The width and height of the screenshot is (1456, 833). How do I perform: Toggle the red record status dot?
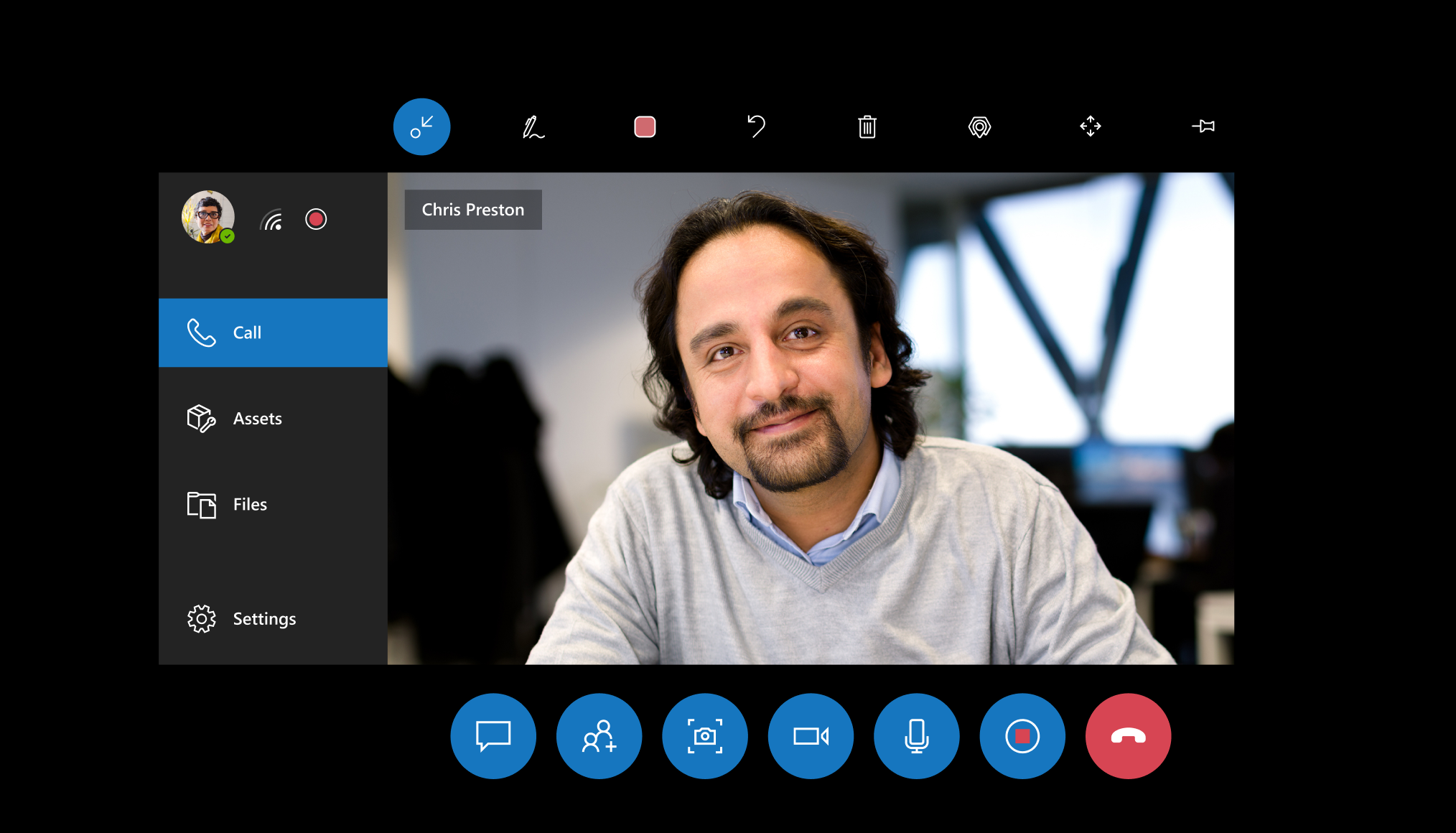316,218
